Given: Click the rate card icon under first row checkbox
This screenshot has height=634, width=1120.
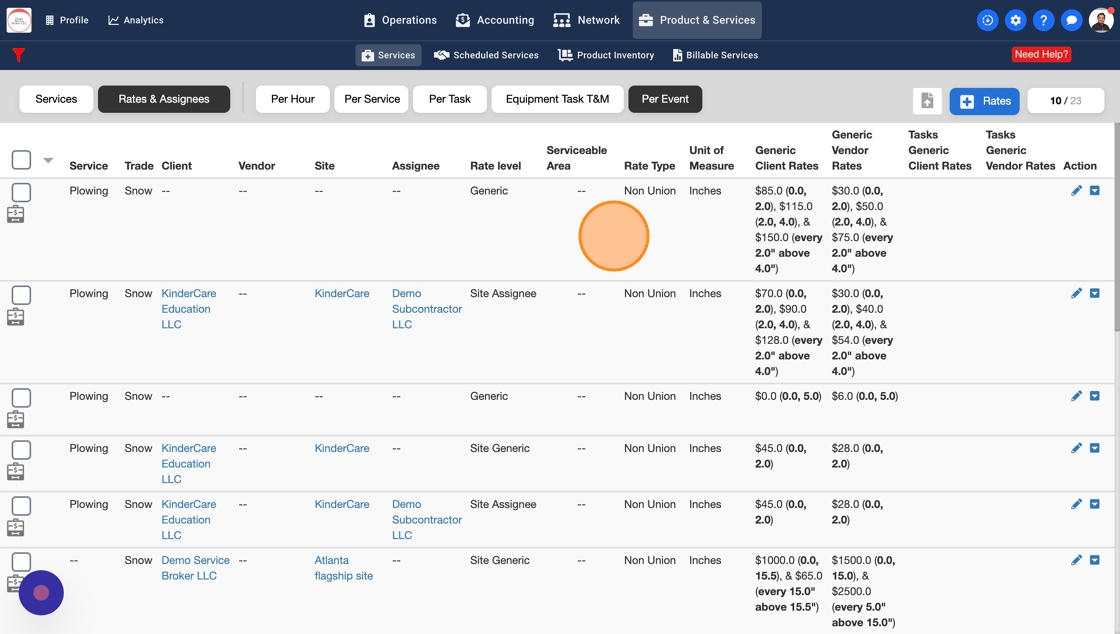Looking at the screenshot, I should tap(16, 214).
